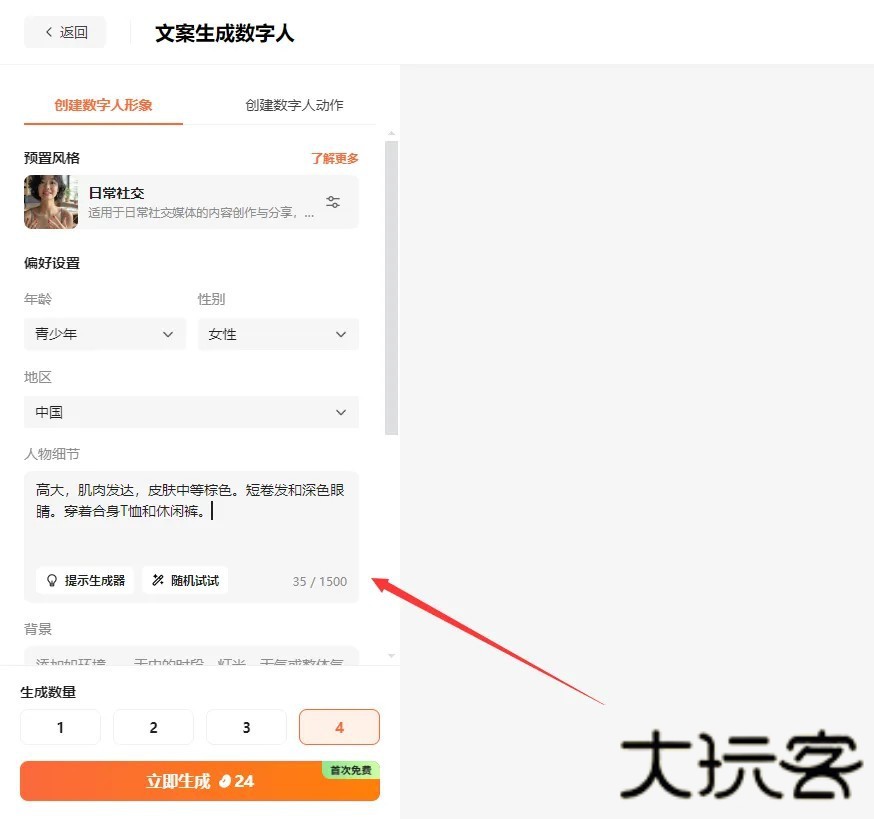Open the 了解更多 link

(x=334, y=158)
